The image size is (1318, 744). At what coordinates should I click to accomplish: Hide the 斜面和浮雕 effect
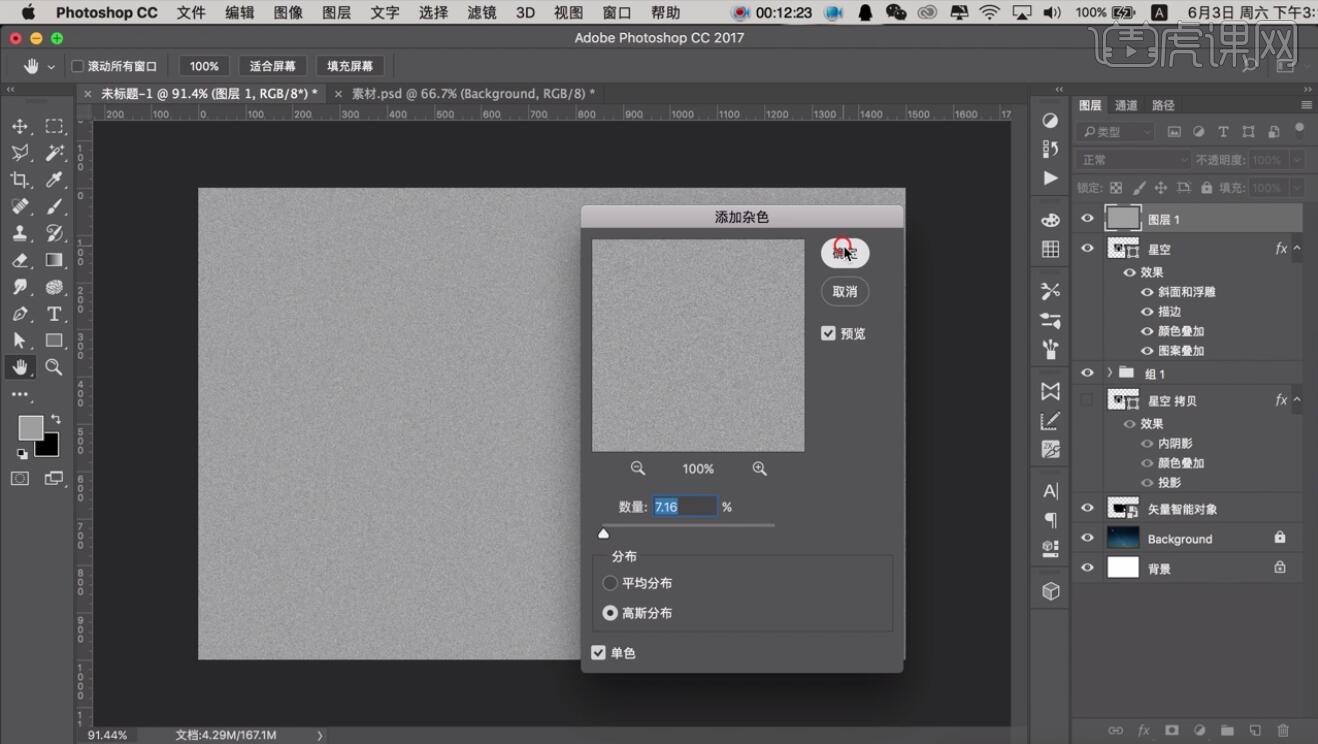click(x=1147, y=292)
